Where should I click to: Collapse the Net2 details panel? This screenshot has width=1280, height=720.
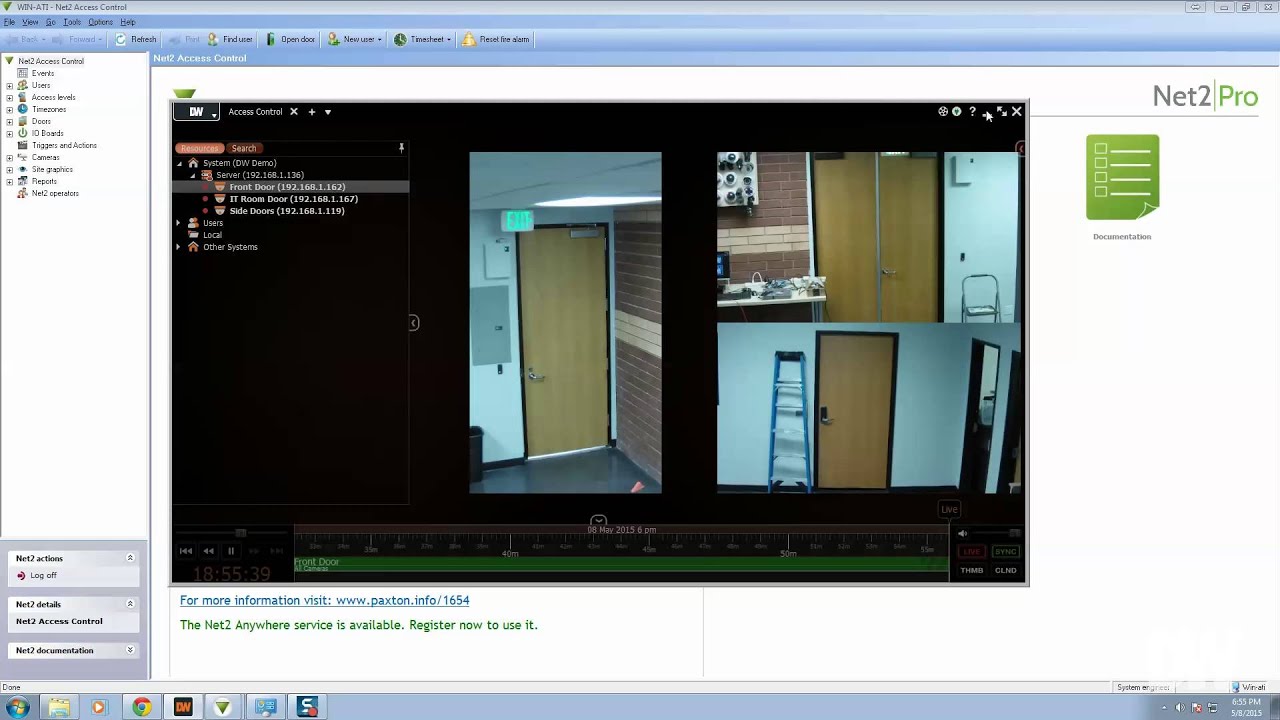(x=130, y=604)
